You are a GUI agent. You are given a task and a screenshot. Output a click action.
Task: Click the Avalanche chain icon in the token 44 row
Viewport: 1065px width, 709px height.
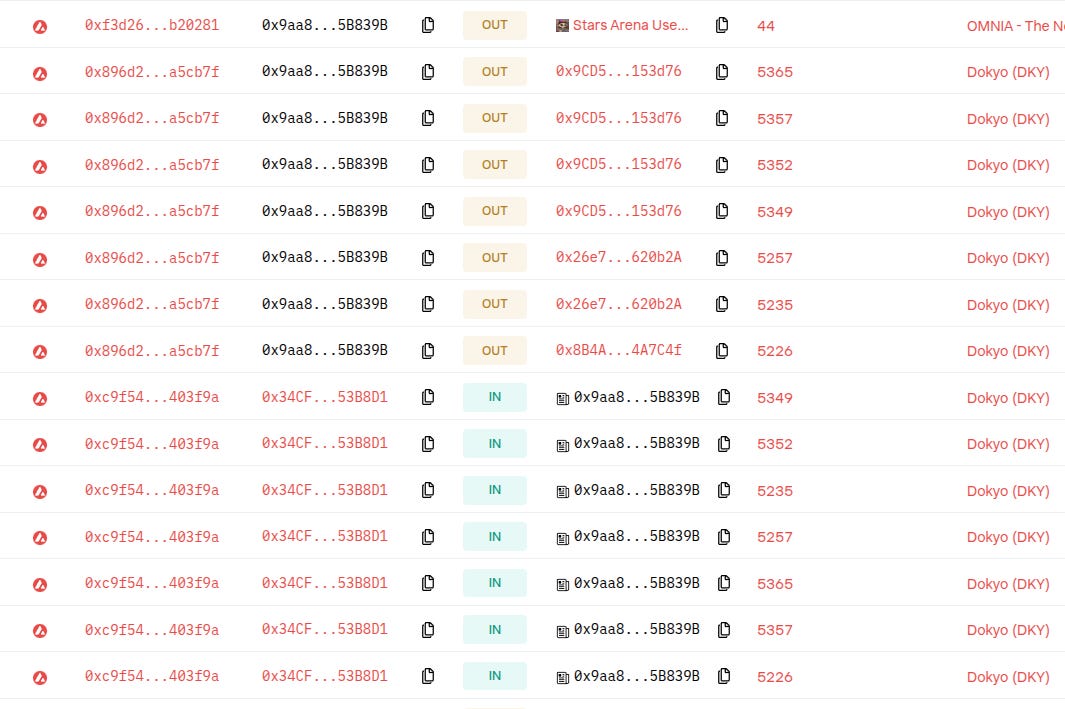click(40, 26)
